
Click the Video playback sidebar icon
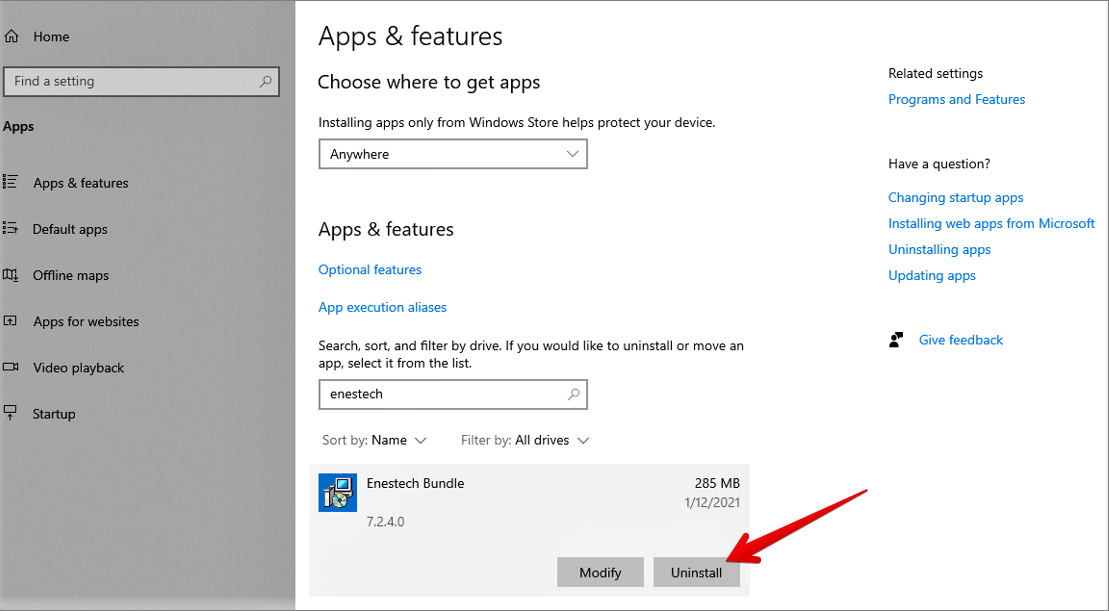[x=10, y=367]
